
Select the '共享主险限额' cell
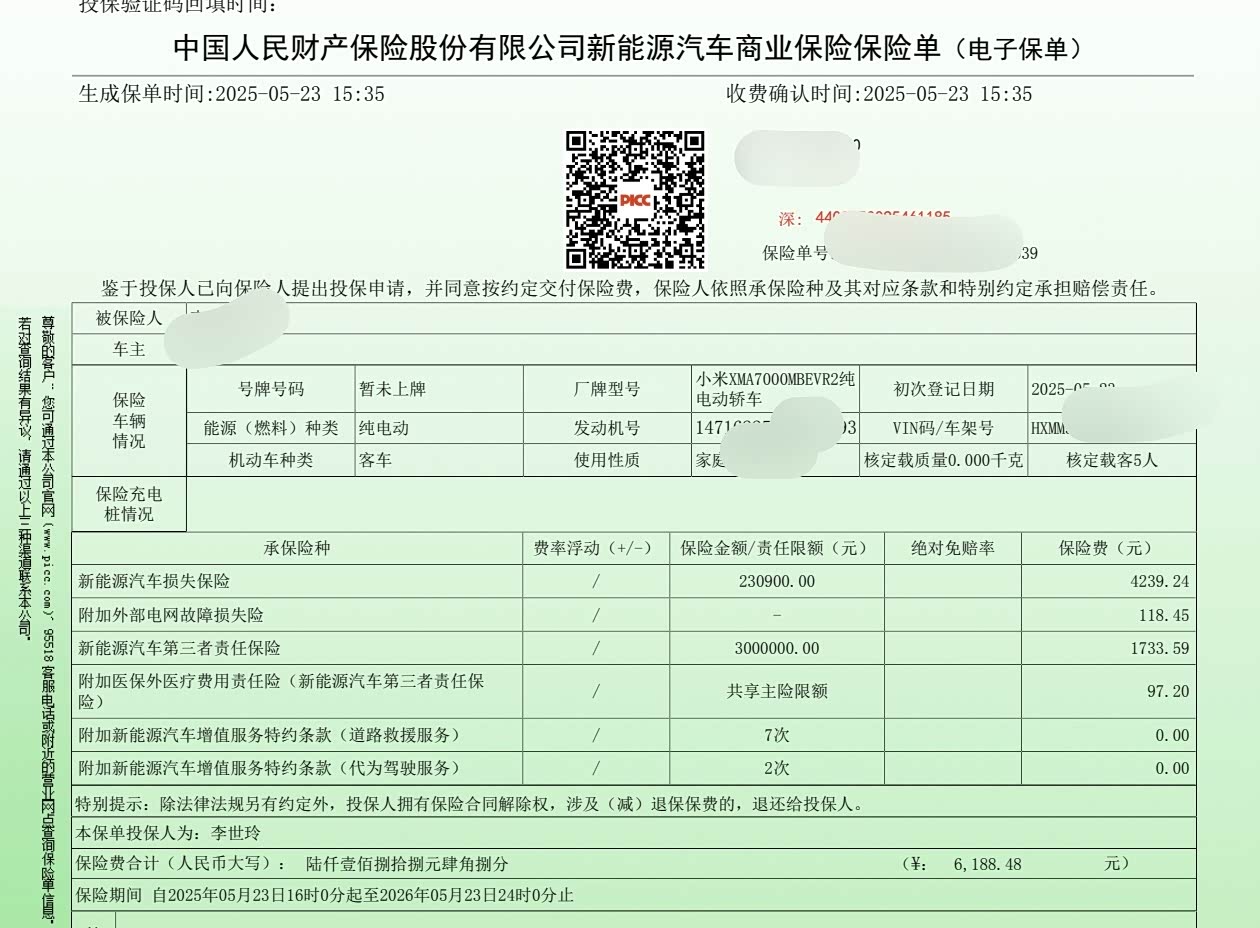coord(777,691)
